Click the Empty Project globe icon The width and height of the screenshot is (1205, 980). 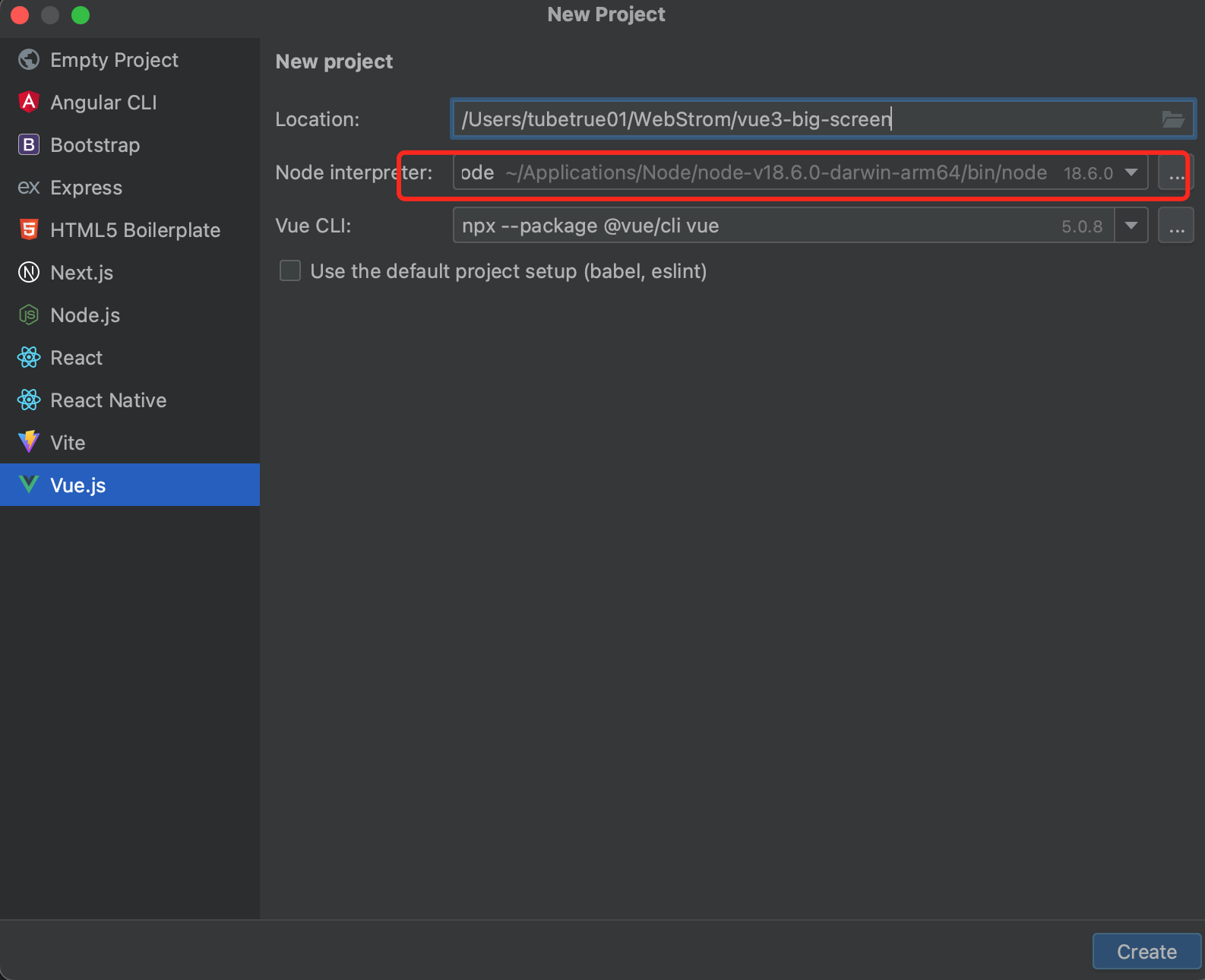29,59
